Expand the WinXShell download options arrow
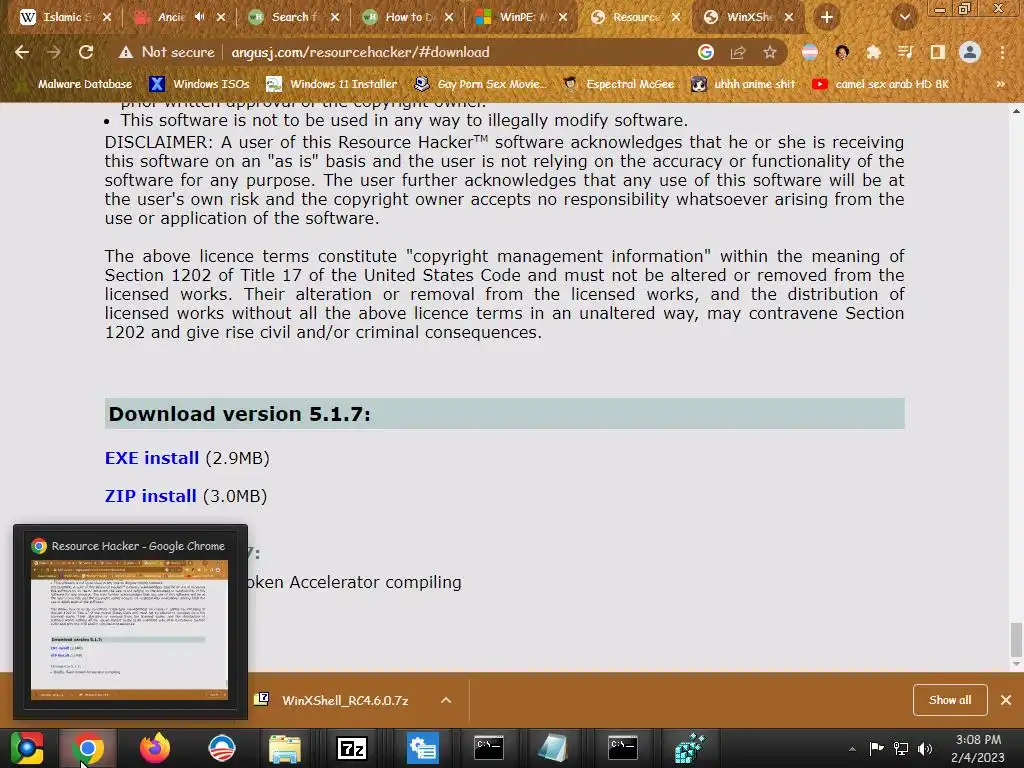The width and height of the screenshot is (1024, 768). pos(446,700)
